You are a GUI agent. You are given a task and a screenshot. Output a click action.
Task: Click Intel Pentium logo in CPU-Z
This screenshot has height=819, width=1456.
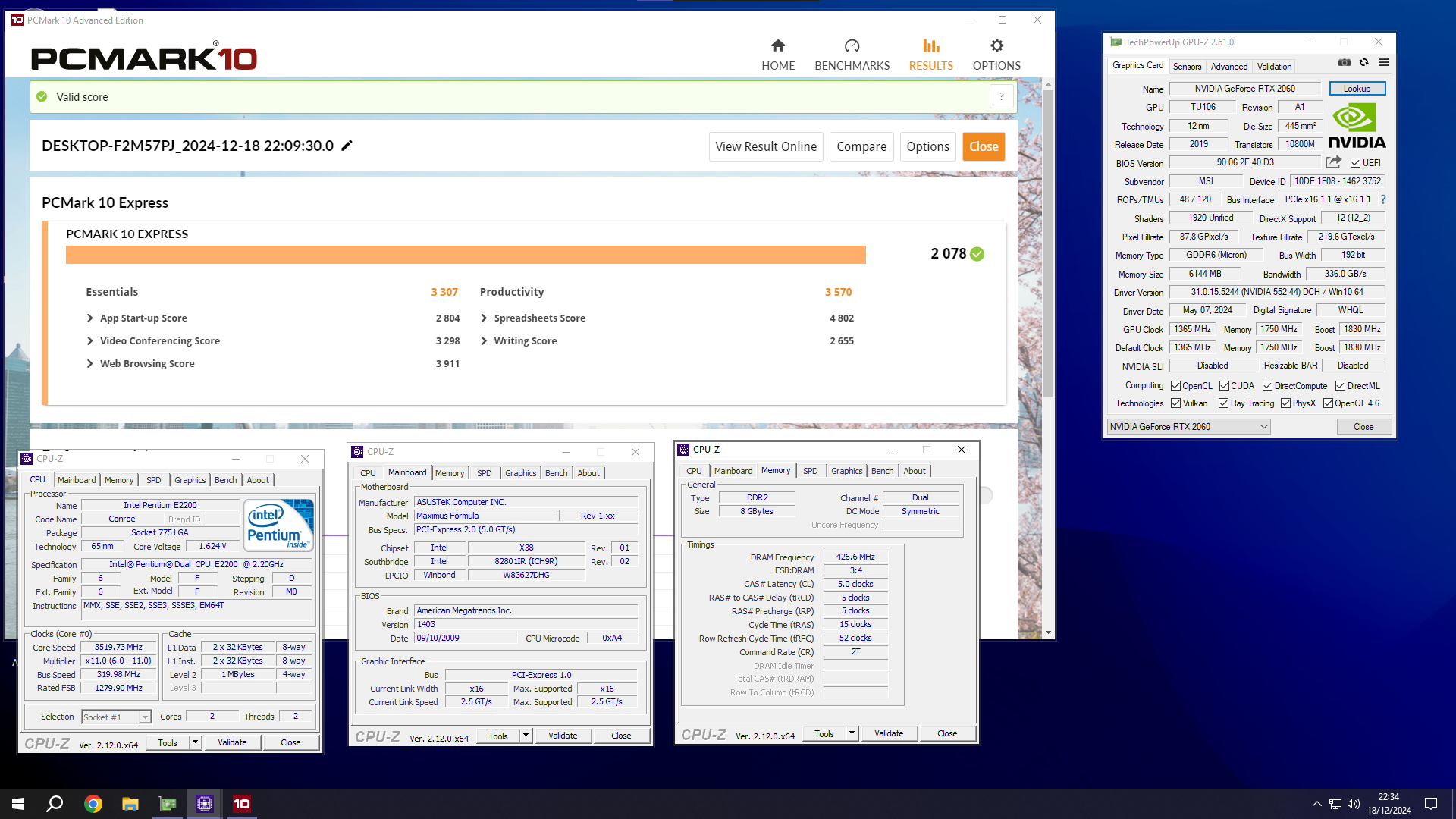pyautogui.click(x=278, y=525)
